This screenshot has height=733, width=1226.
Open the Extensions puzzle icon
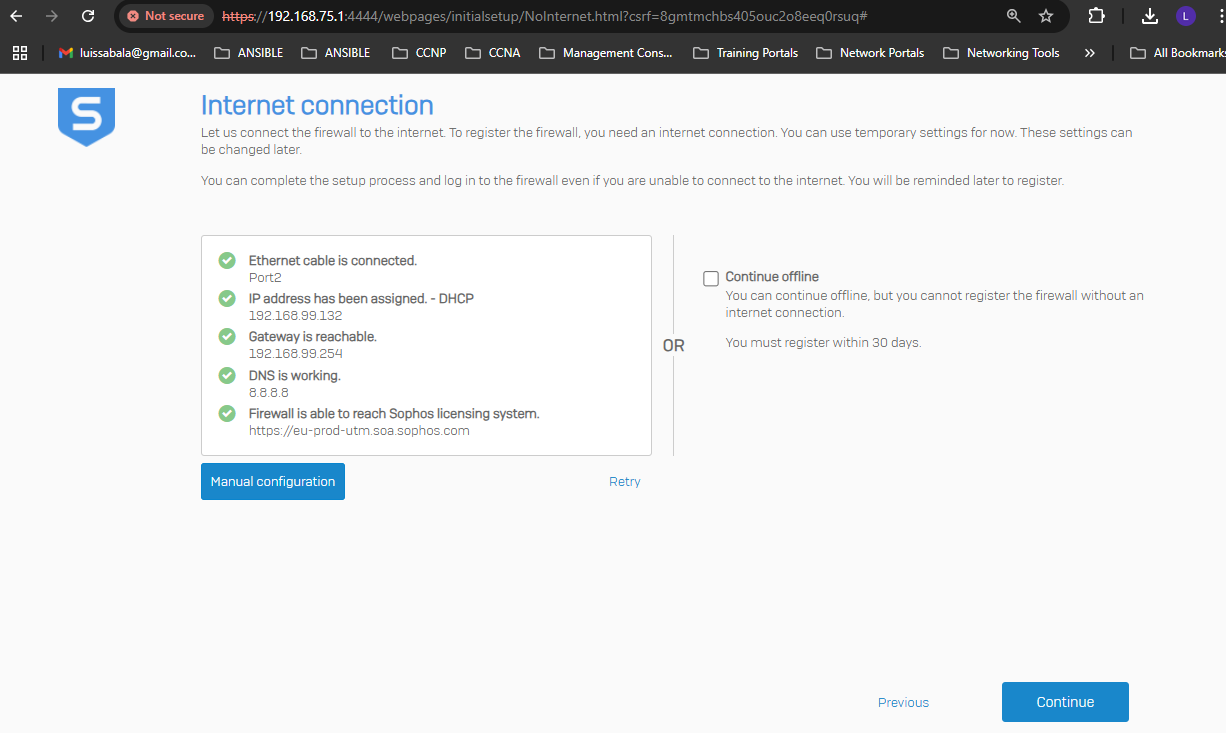tap(1097, 16)
